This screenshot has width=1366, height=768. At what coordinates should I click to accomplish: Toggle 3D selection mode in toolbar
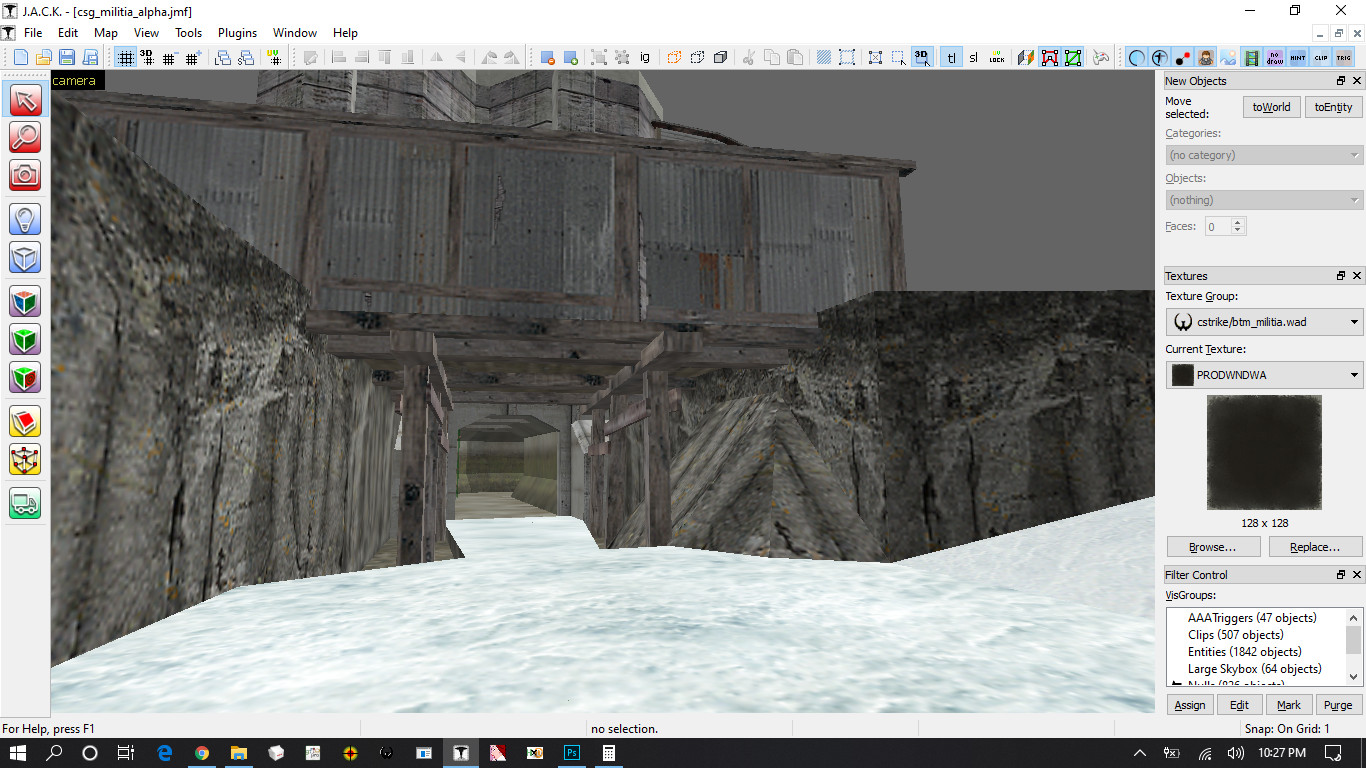922,57
